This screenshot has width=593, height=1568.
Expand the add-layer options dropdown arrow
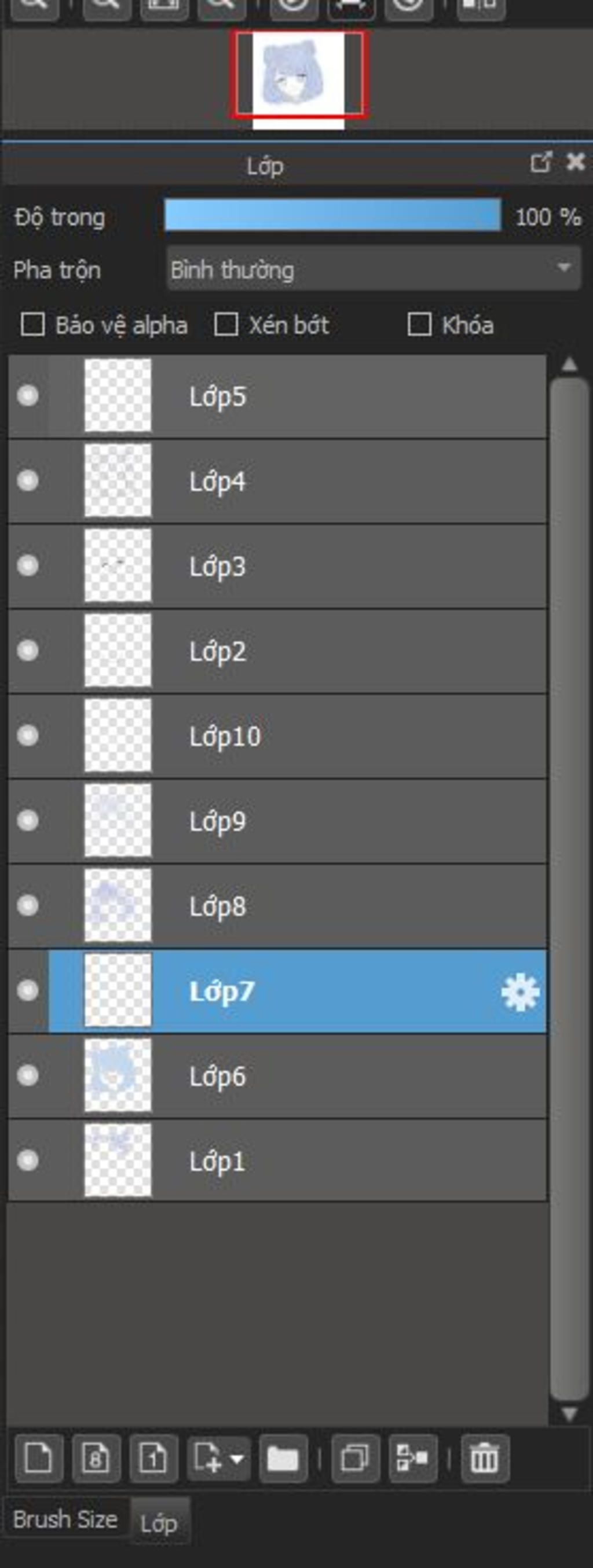(237, 1458)
